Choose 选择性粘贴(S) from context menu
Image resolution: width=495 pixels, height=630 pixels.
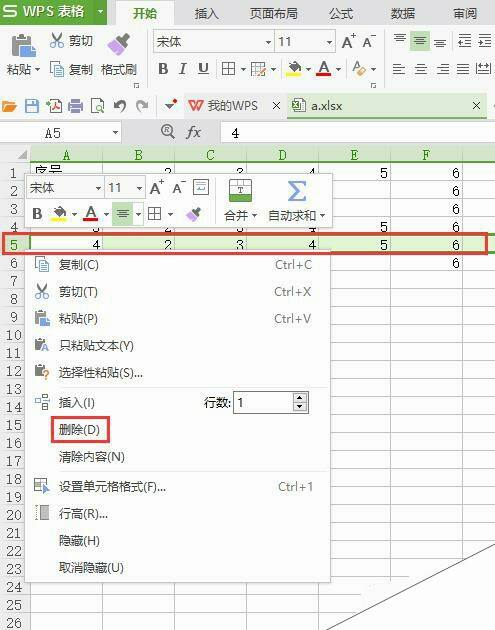click(x=178, y=372)
